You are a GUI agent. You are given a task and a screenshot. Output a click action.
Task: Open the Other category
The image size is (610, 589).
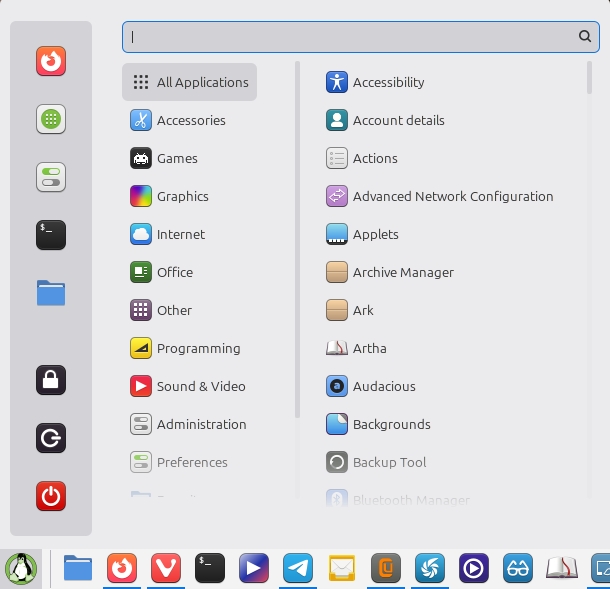[189, 310]
